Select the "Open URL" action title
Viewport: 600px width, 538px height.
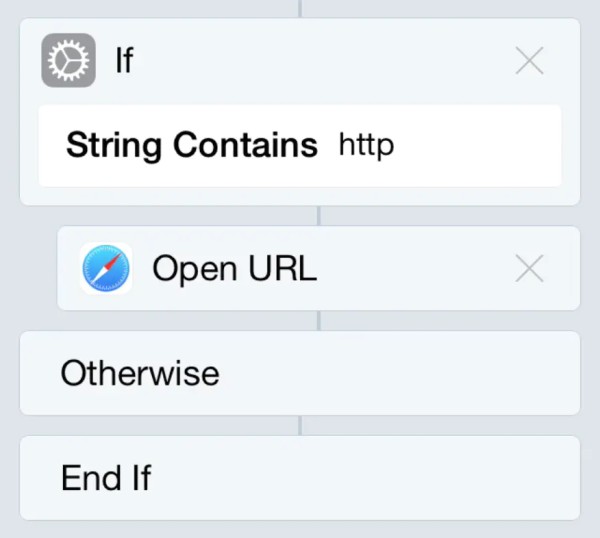click(235, 268)
